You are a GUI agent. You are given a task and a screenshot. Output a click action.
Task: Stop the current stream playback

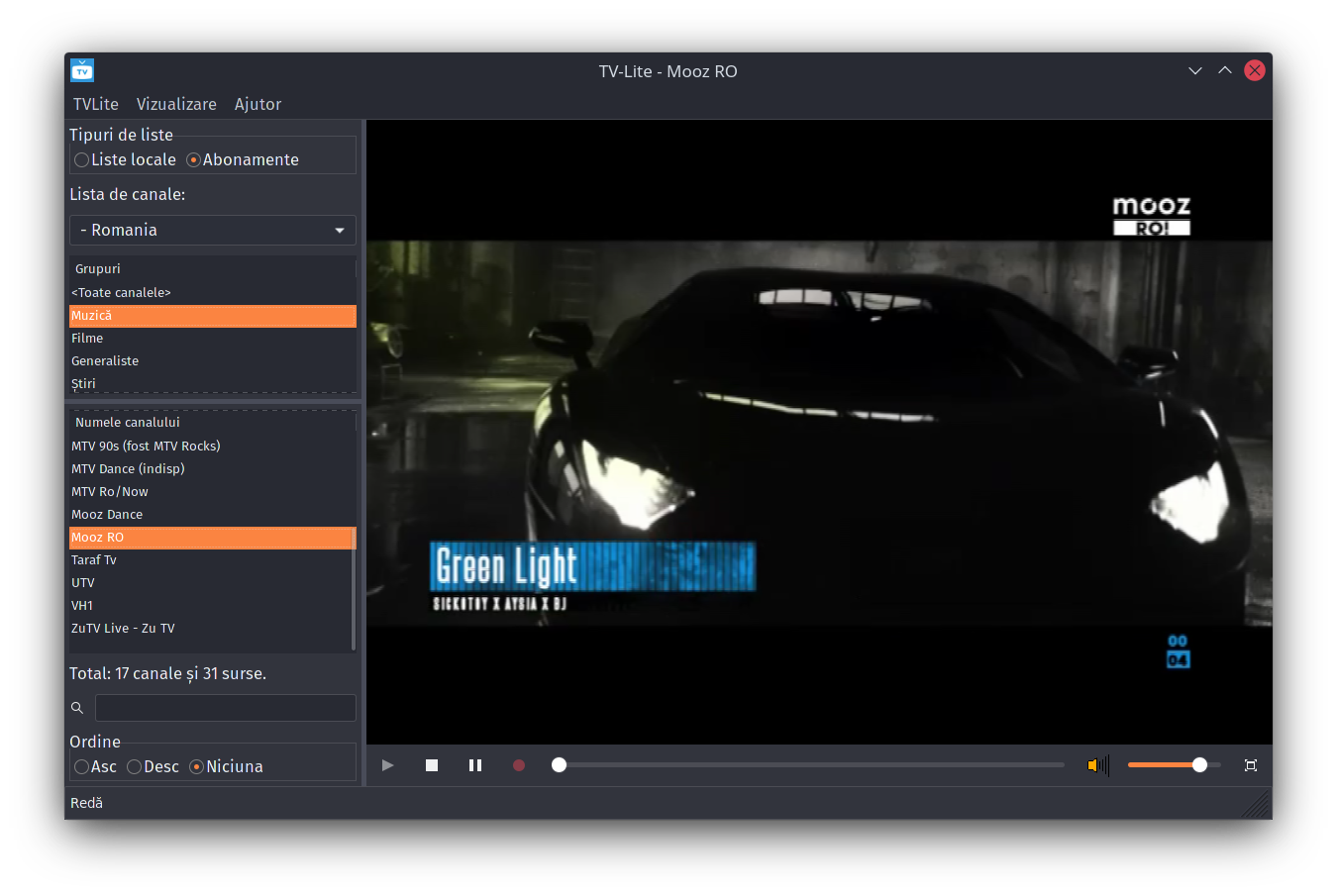432,765
